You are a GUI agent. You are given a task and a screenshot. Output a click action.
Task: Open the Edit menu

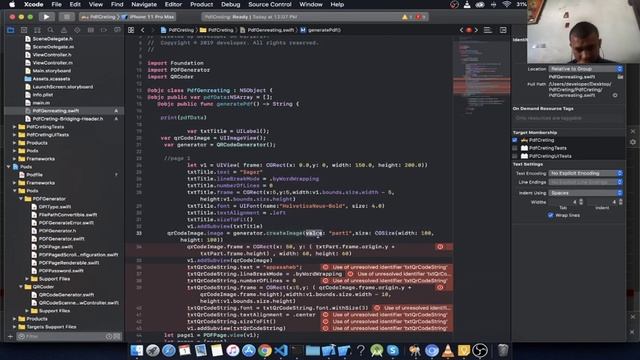[x=75, y=4]
